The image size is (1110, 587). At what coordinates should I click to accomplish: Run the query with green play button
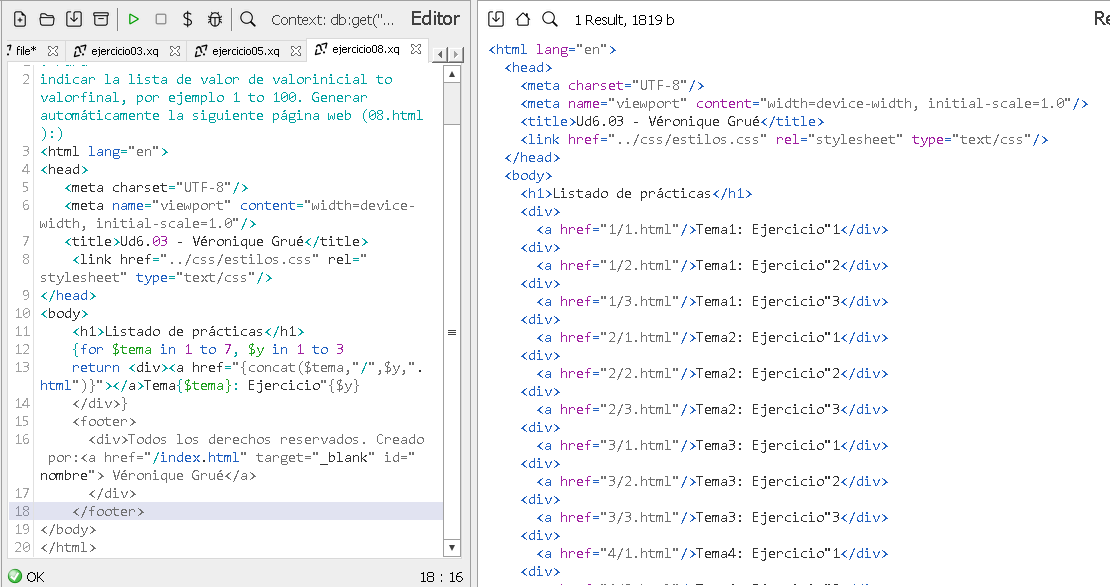click(133, 19)
